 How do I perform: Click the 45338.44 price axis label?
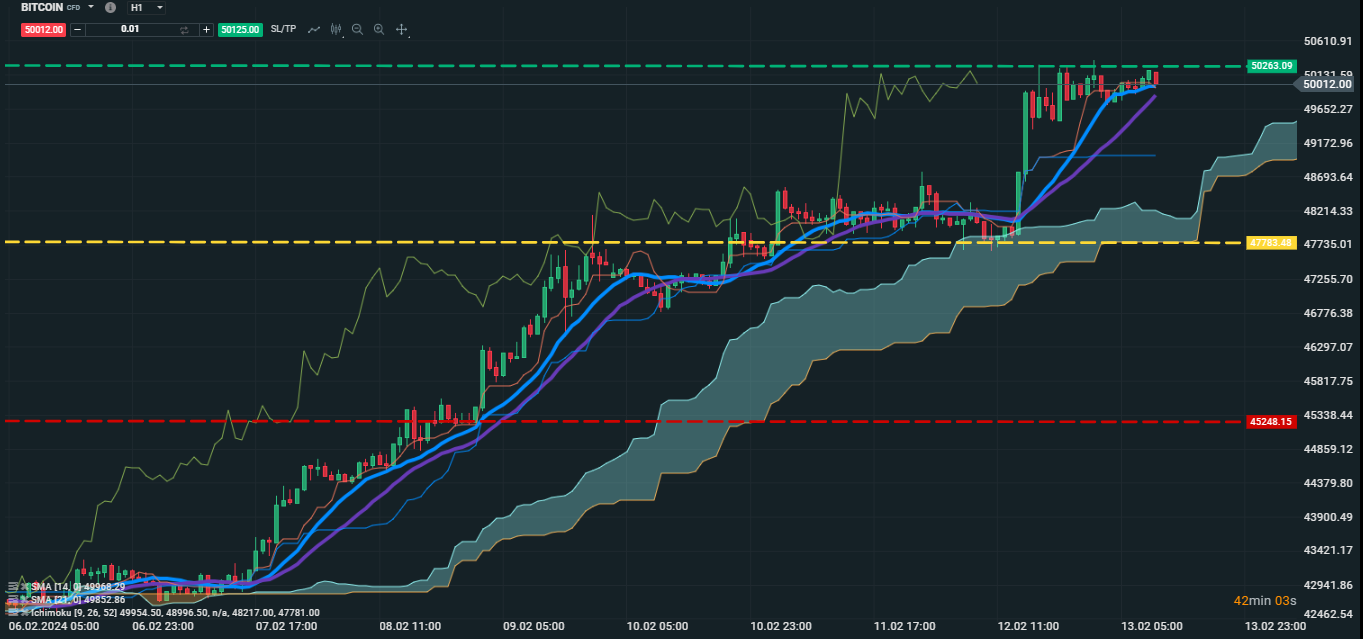[1328, 415]
